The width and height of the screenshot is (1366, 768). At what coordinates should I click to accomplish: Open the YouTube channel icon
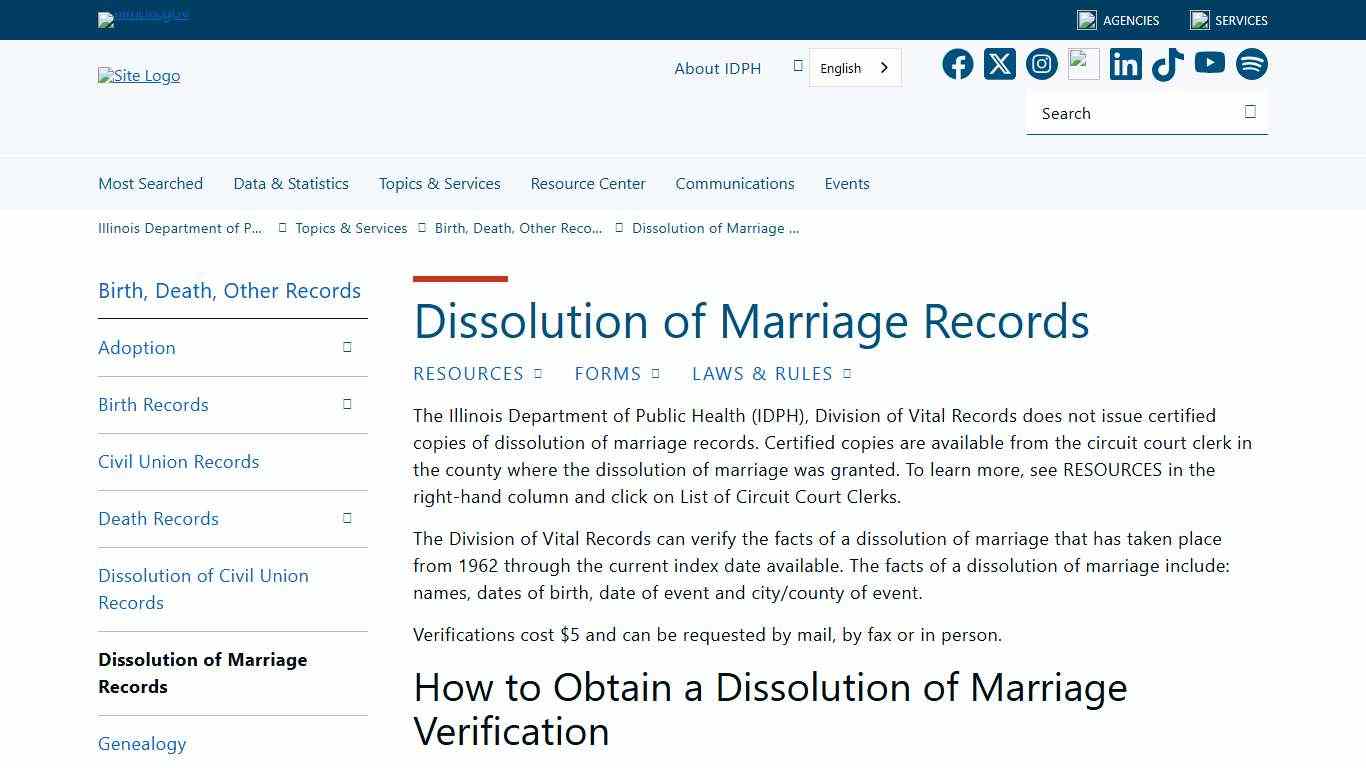point(1209,63)
